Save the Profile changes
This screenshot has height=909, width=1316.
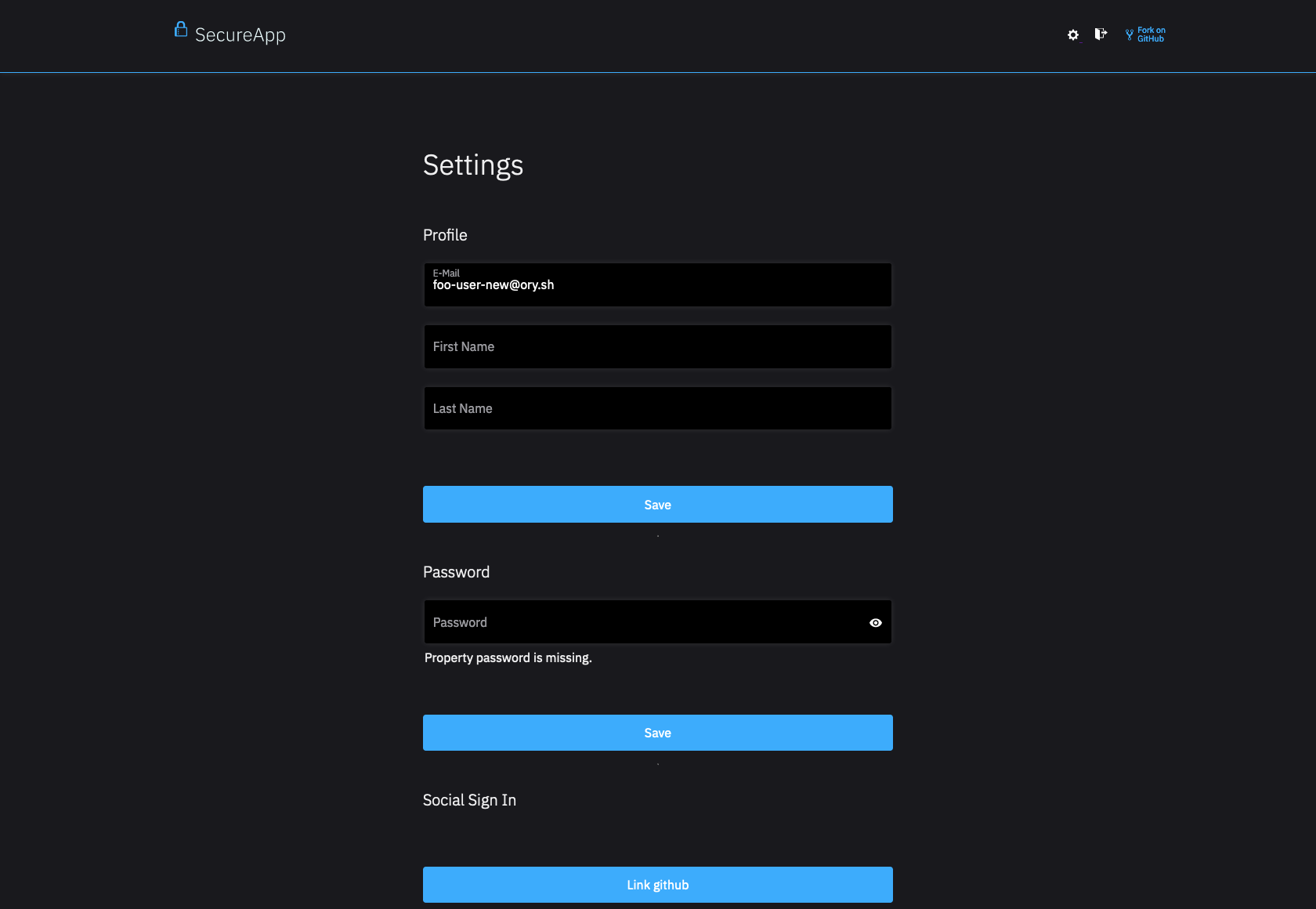[657, 504]
